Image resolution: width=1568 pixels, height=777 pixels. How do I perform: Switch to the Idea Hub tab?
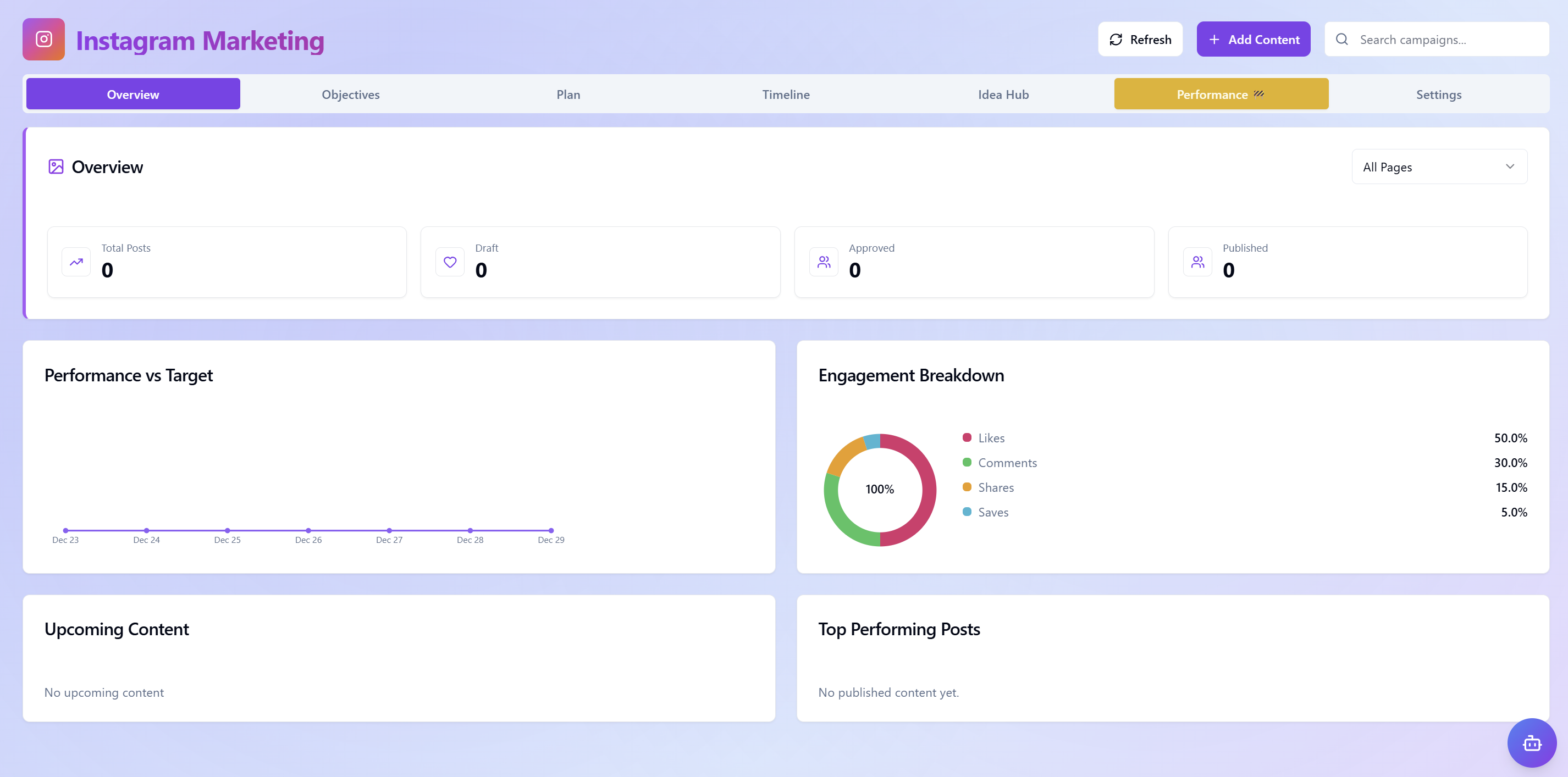coord(1003,94)
